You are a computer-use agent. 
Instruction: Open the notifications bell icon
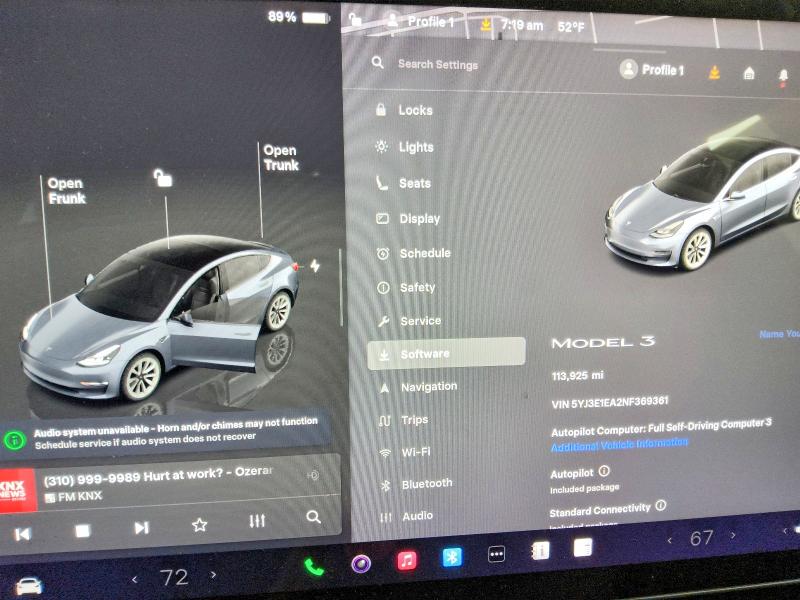(x=783, y=77)
